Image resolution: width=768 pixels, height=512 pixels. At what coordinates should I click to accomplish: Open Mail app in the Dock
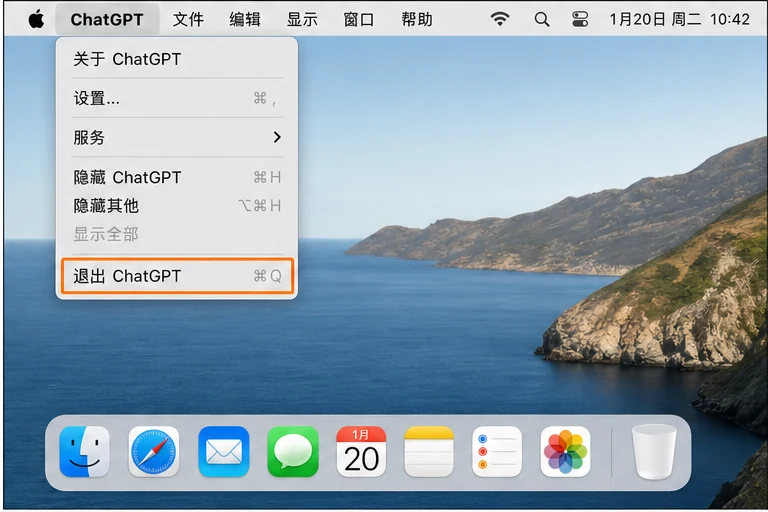tap(224, 451)
